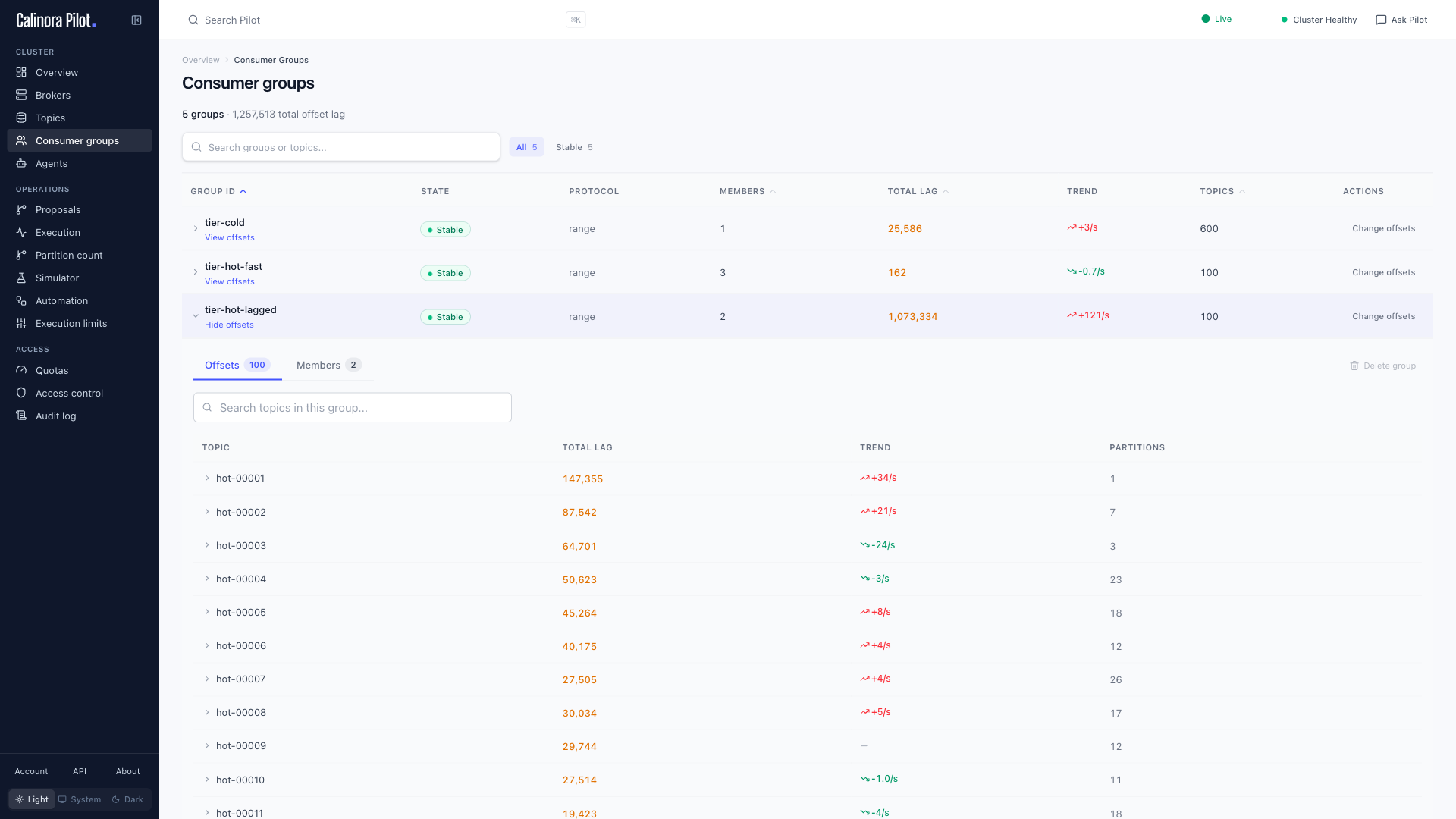Expand the tier-cold group row
This screenshot has height=819, width=1456.
click(x=196, y=228)
